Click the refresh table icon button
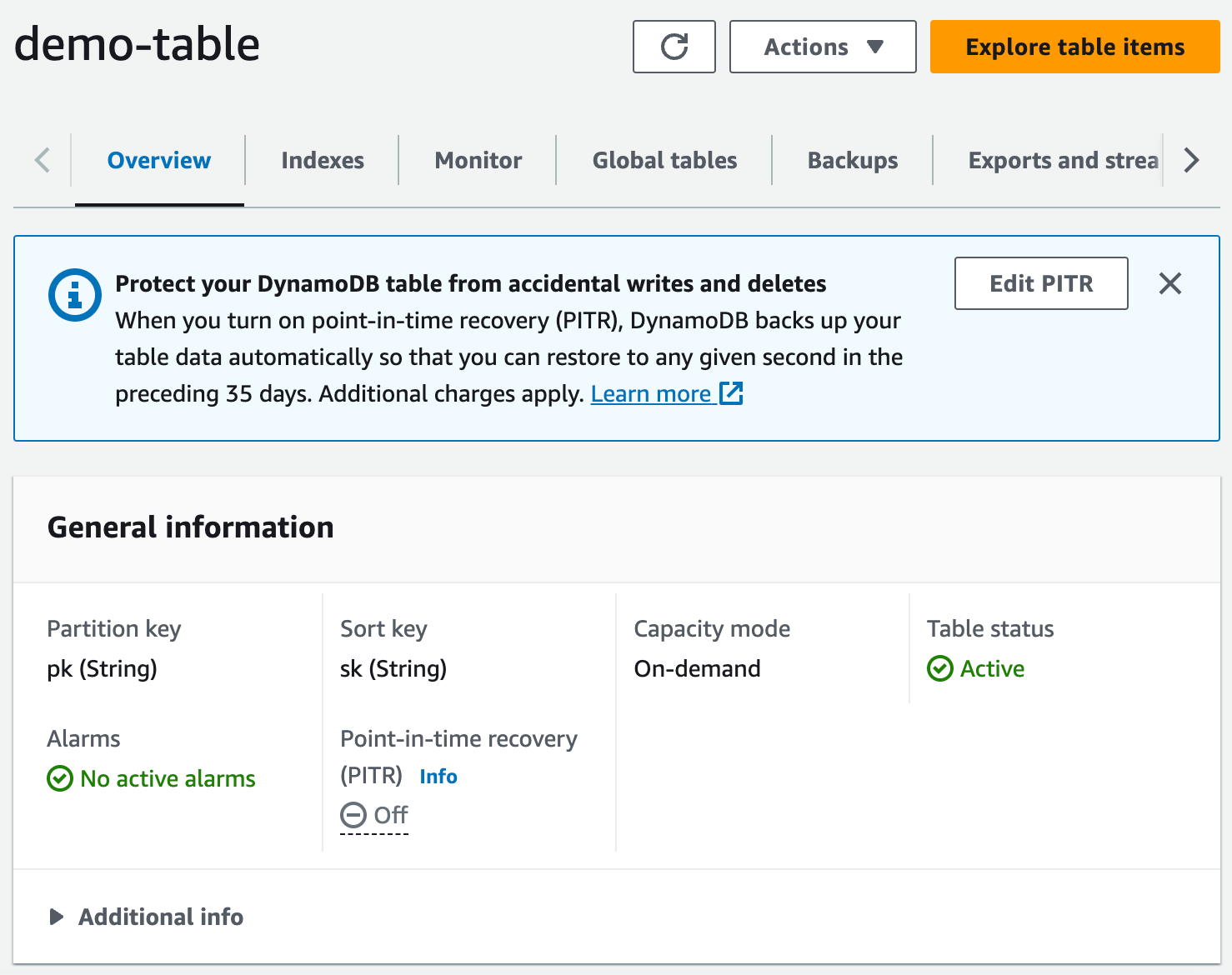 [674, 47]
